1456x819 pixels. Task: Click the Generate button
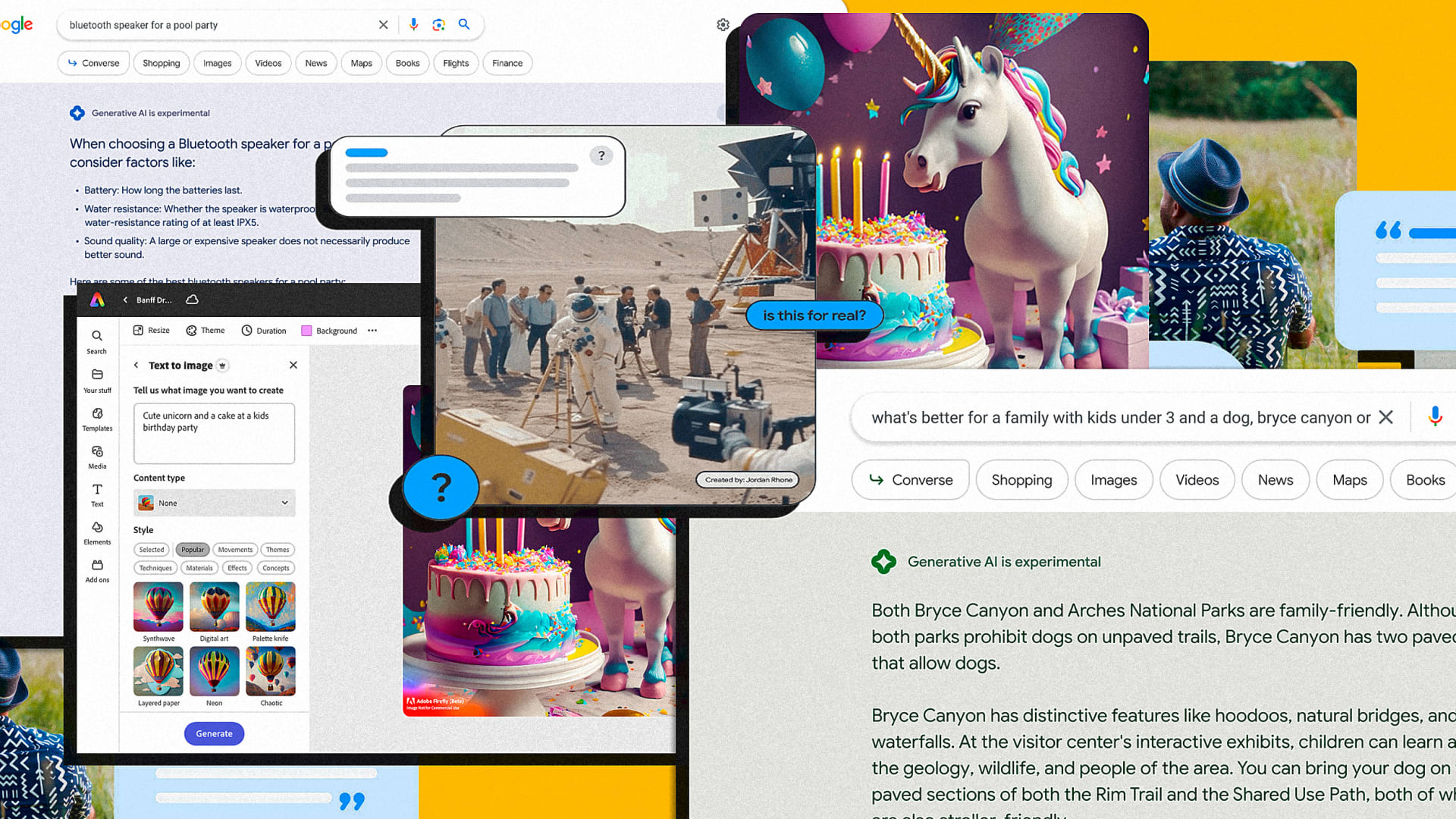pyautogui.click(x=214, y=733)
